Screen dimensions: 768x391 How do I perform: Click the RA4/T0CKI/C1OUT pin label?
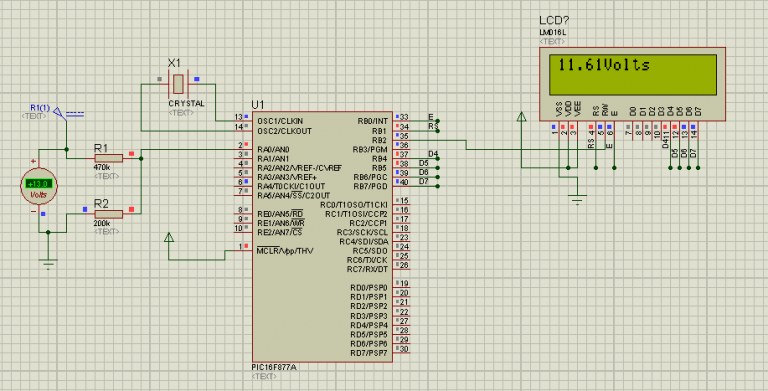point(291,186)
